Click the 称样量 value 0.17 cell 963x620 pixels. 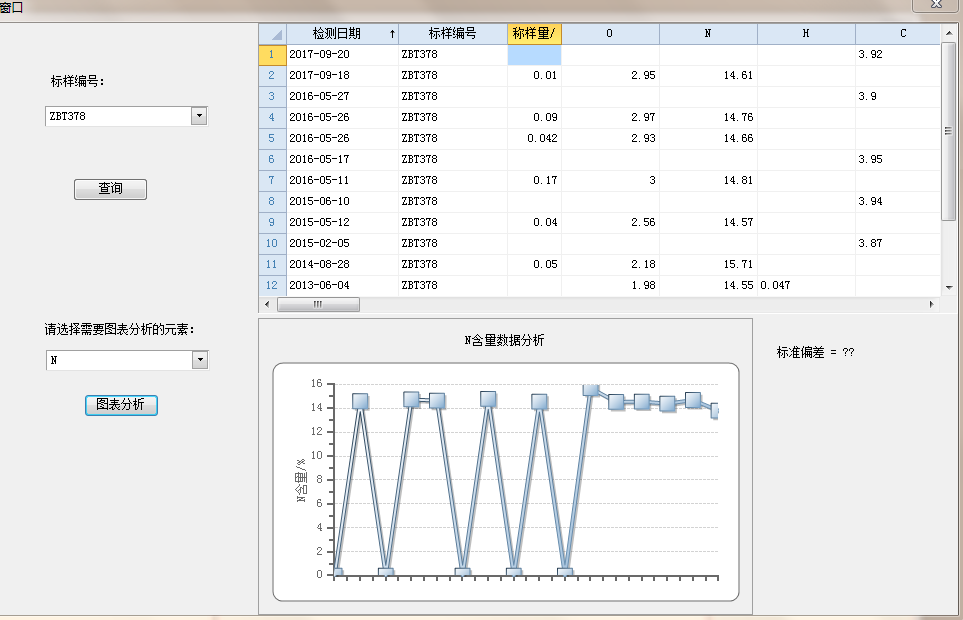pos(534,180)
